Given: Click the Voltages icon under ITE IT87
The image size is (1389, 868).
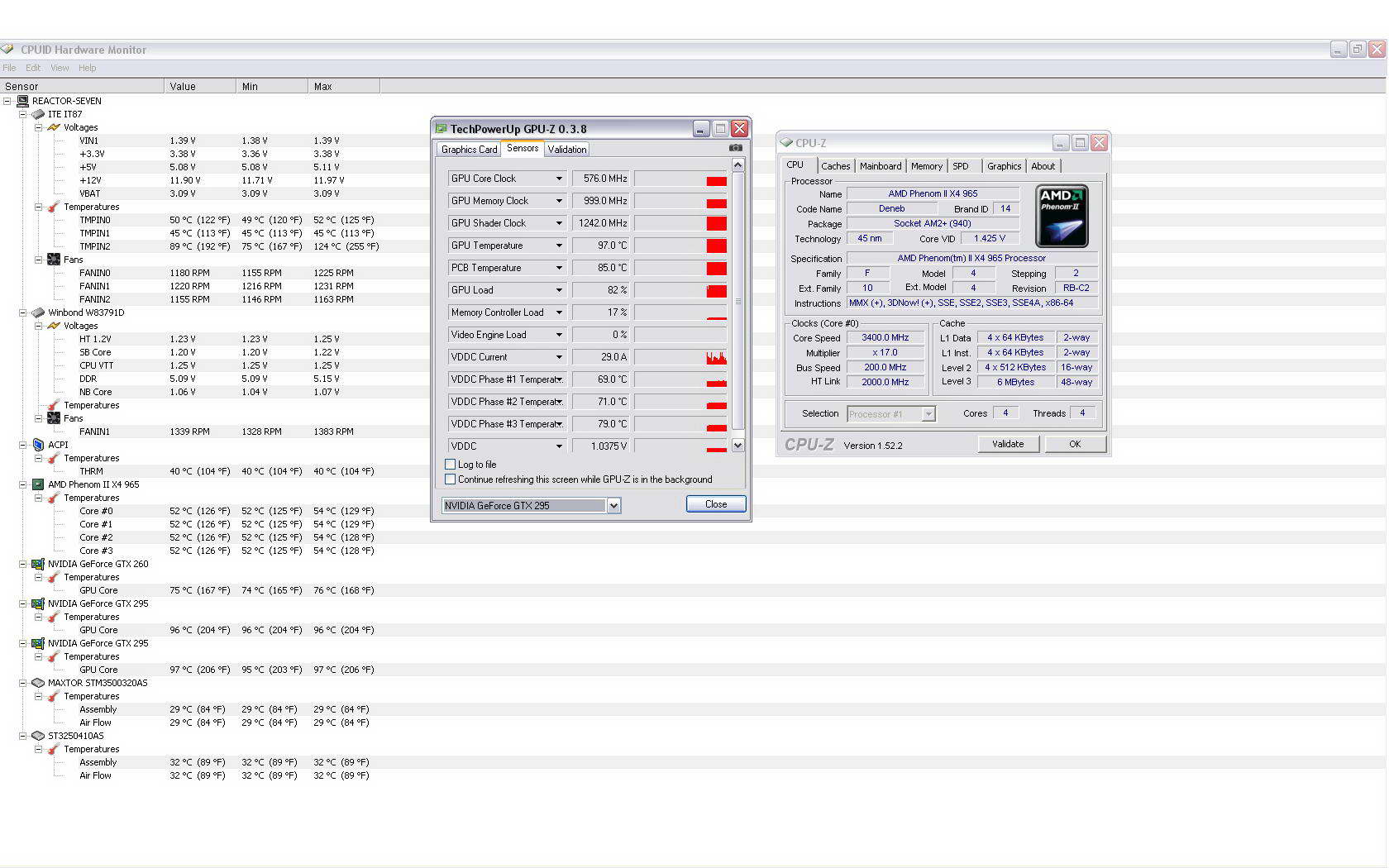Looking at the screenshot, I should (x=54, y=127).
